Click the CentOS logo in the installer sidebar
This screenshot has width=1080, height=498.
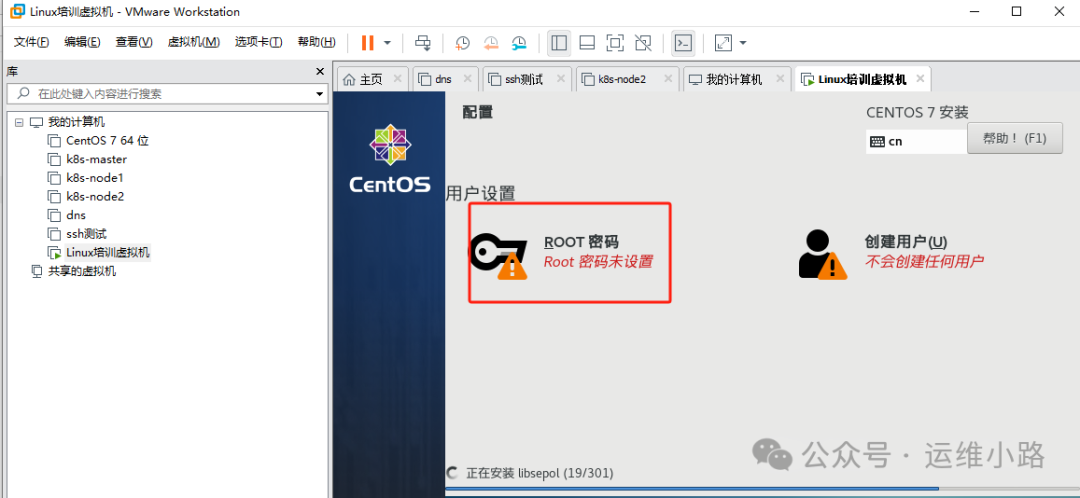tap(390, 158)
